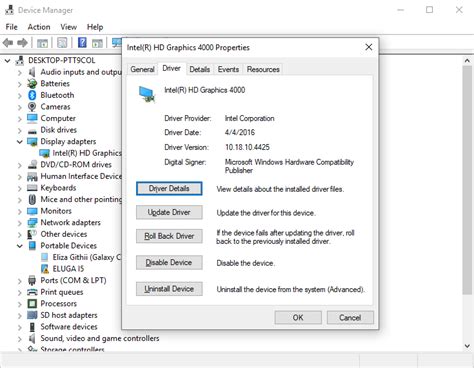Select driver date text 4/4/2016

(240, 132)
